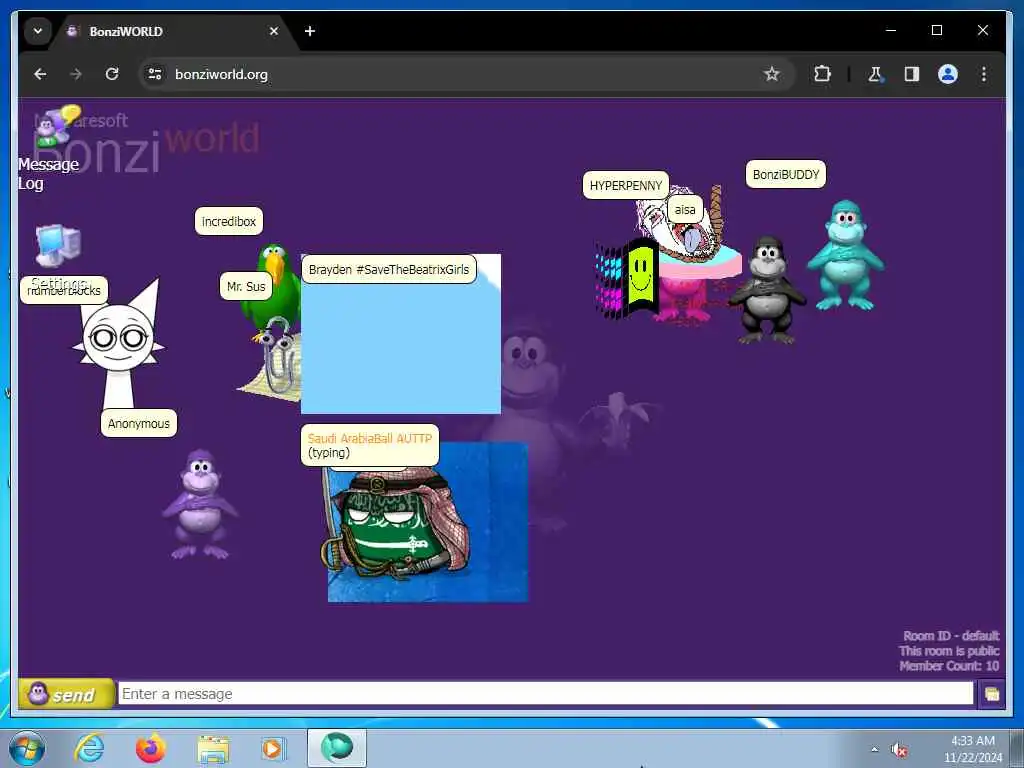1024x768 pixels.
Task: Click the Clippy paperclip character
Action: click(279, 358)
